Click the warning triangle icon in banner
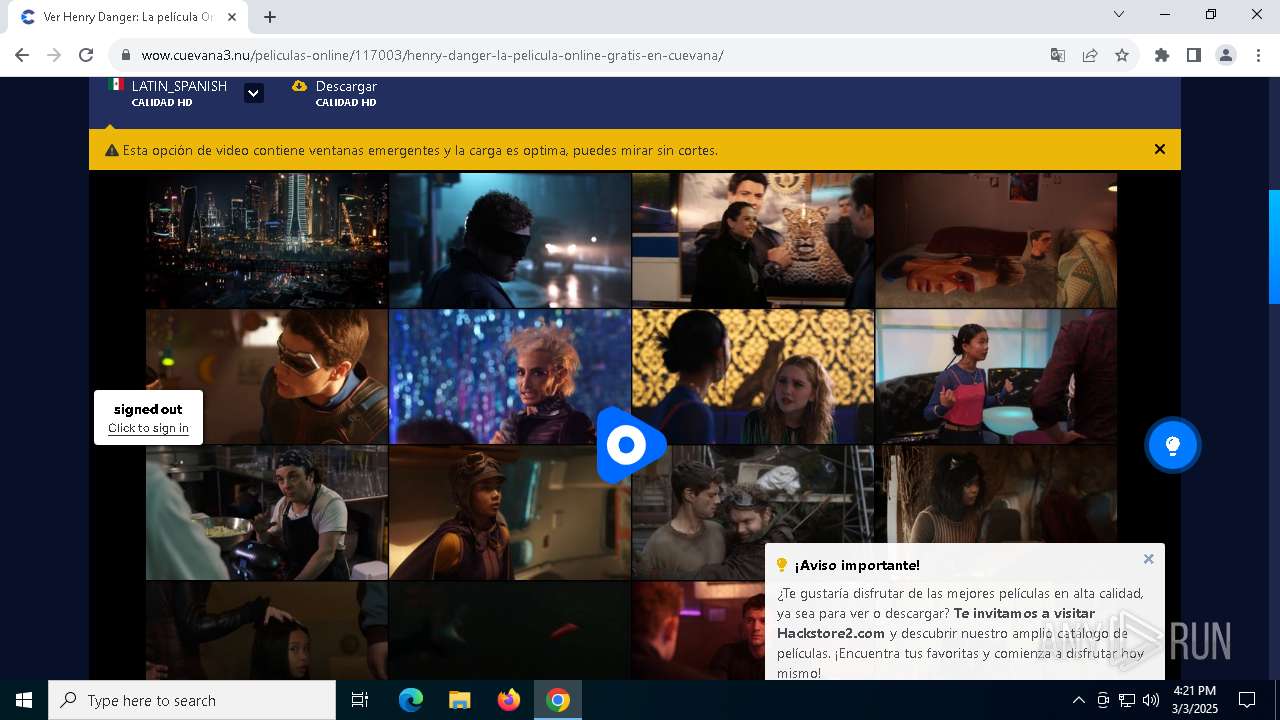 point(112,150)
